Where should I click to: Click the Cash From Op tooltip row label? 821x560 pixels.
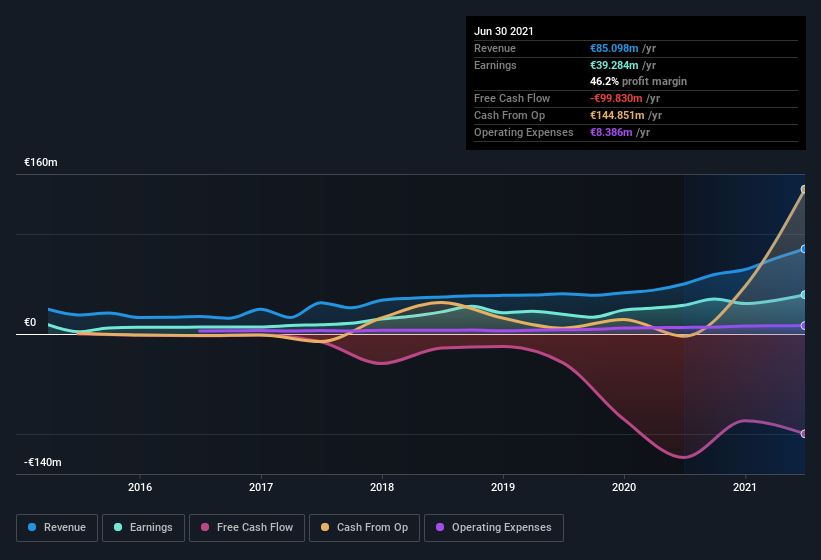[509, 115]
